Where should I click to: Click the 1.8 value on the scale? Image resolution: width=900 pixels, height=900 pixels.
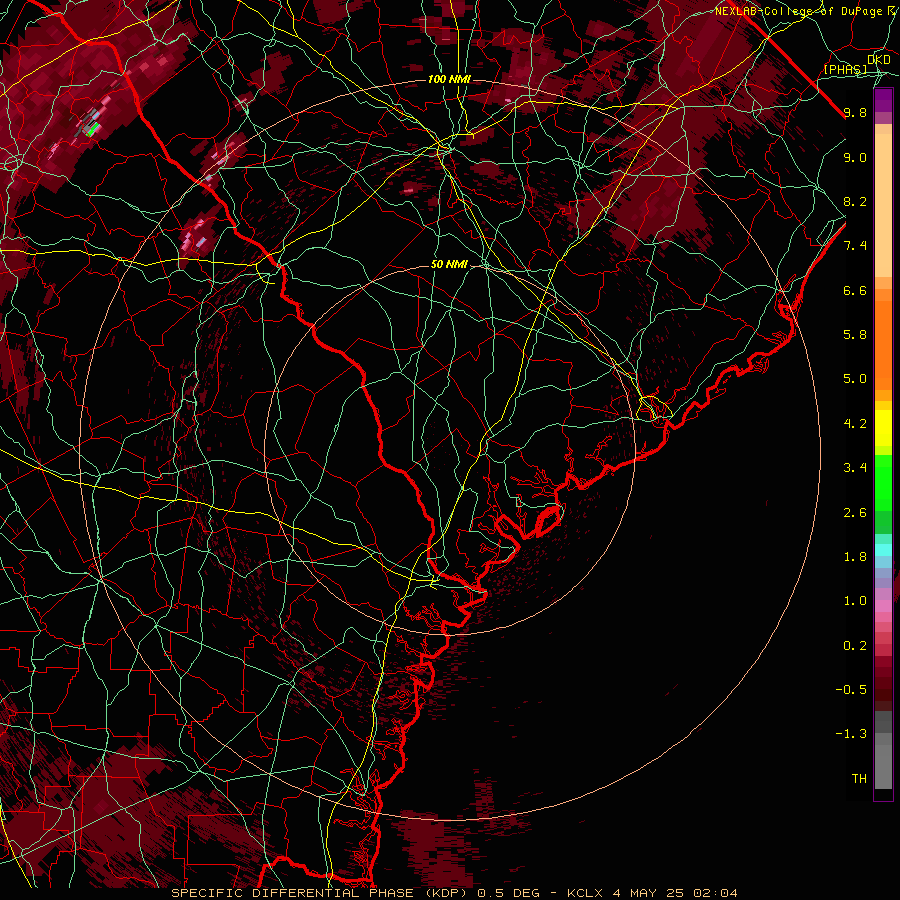click(855, 557)
